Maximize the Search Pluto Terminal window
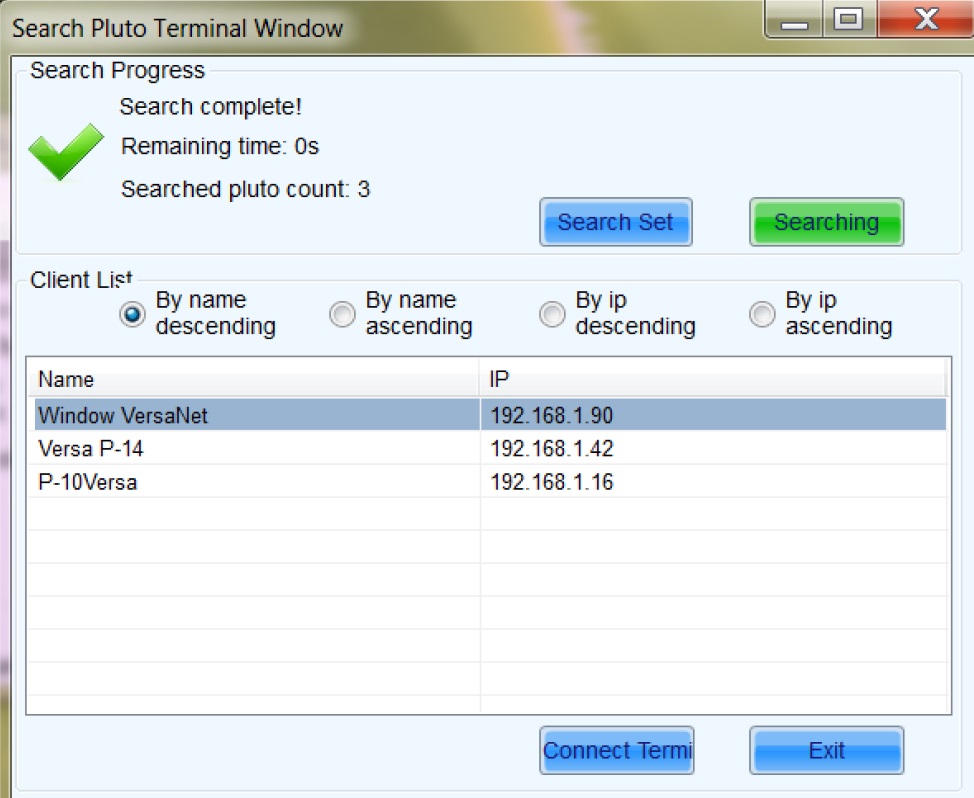This screenshot has width=974, height=798. coord(849,19)
